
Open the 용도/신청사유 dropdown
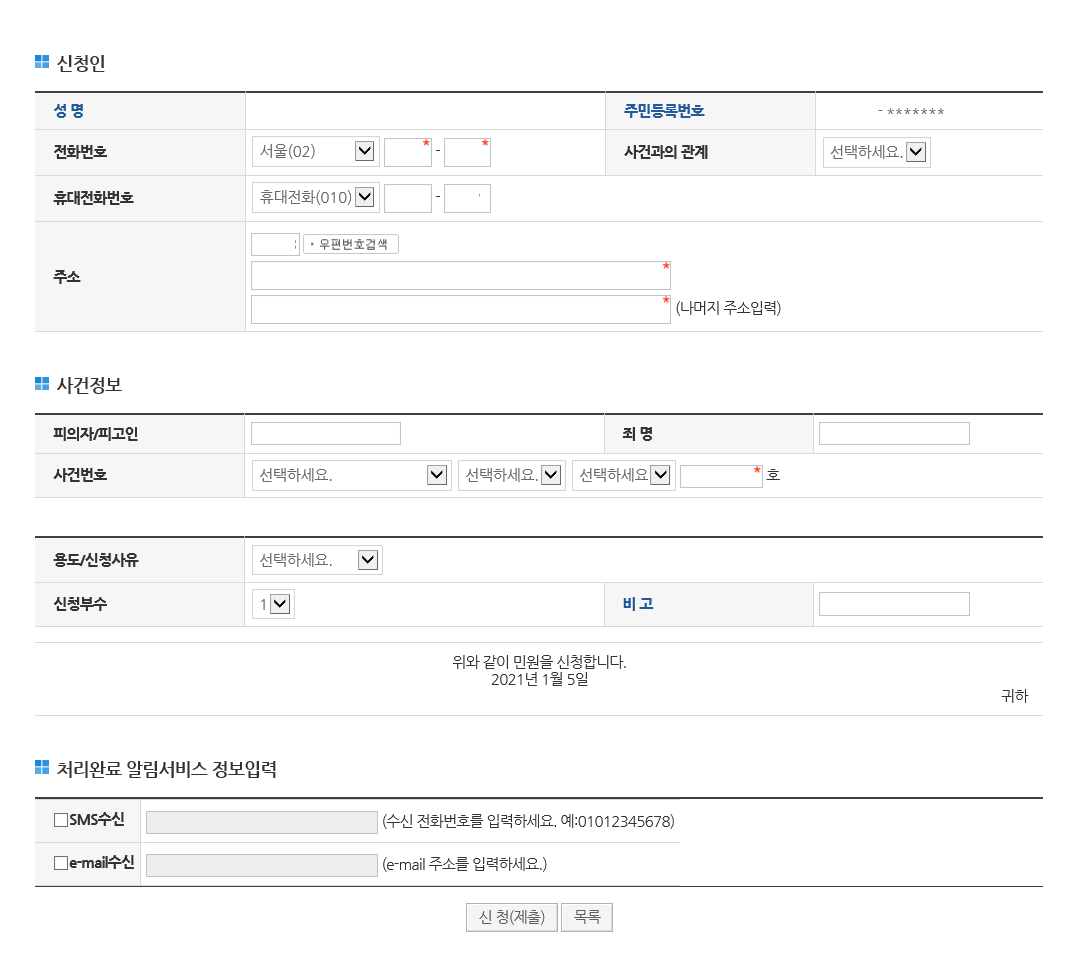coord(317,560)
